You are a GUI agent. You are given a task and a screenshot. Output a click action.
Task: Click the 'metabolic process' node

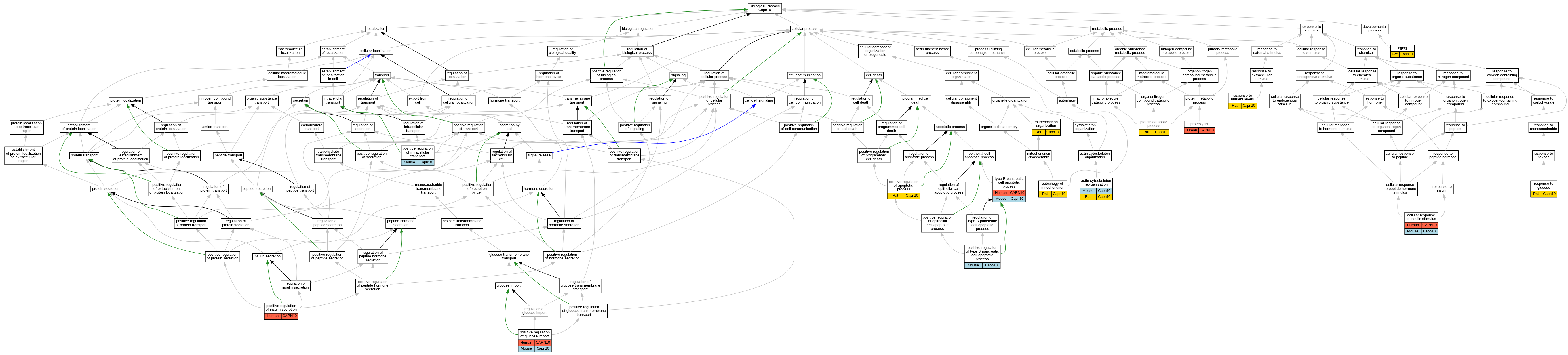[1107, 29]
